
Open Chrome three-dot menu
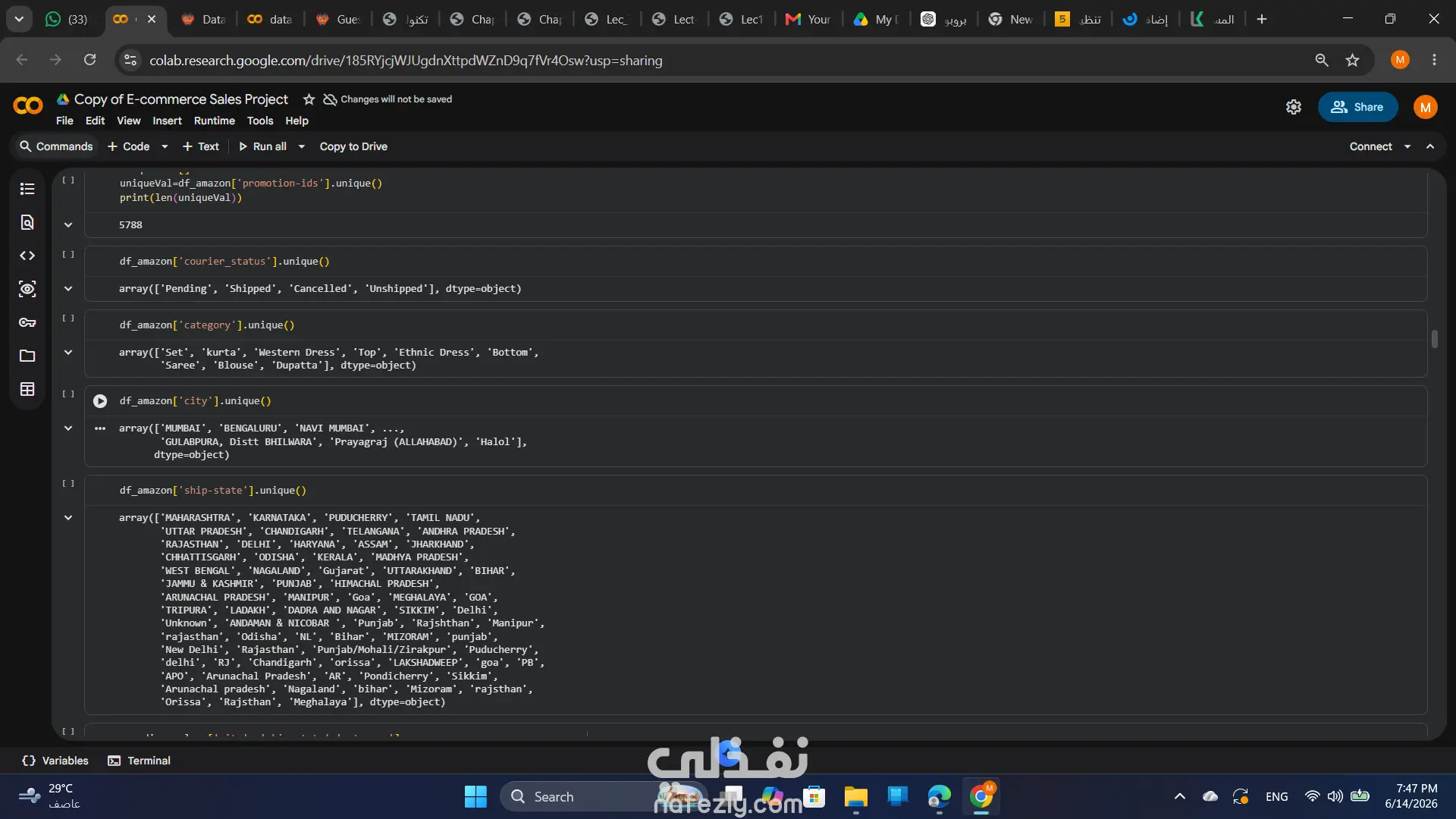[1434, 60]
